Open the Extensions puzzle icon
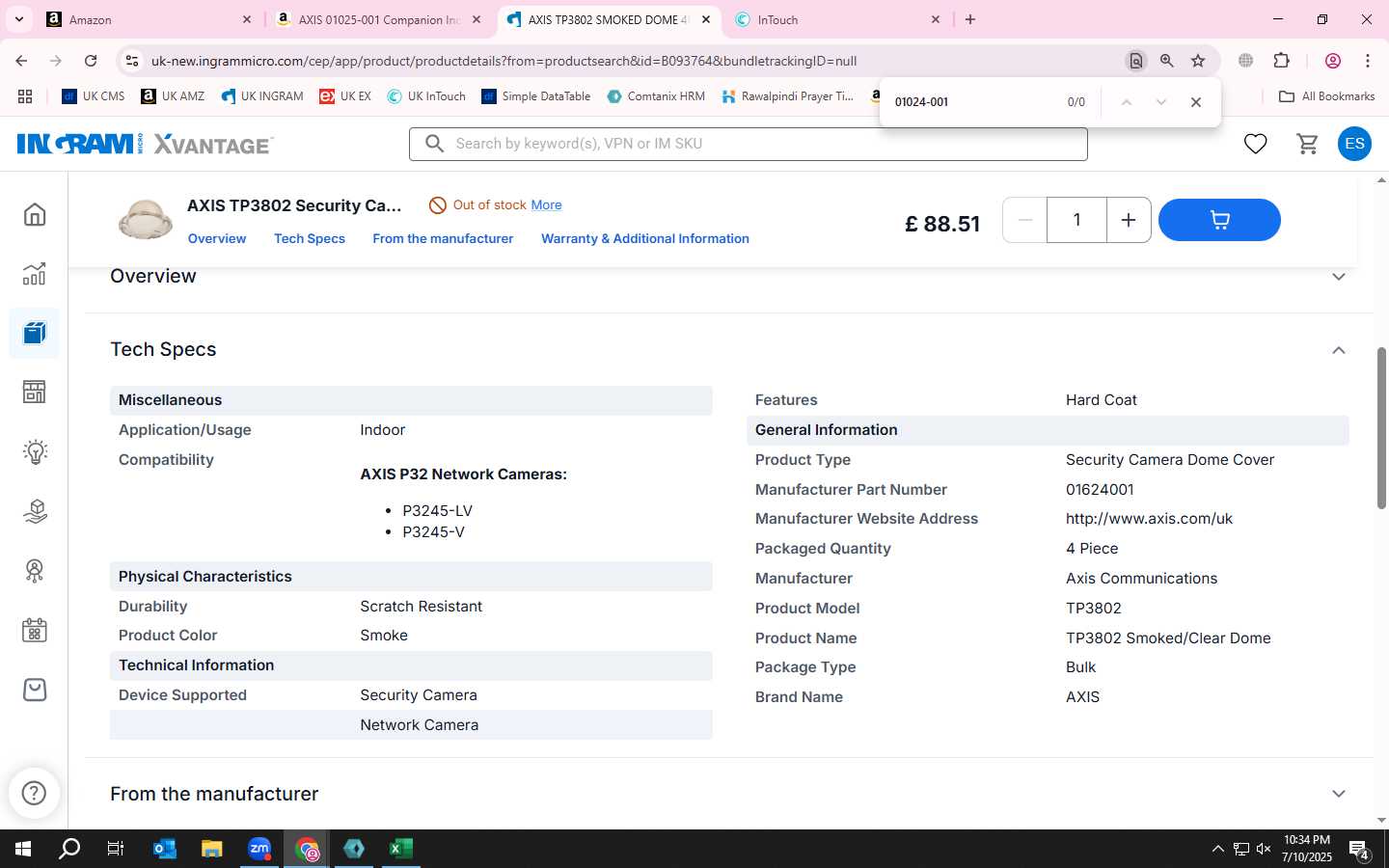The image size is (1389, 868). pos(1281,61)
